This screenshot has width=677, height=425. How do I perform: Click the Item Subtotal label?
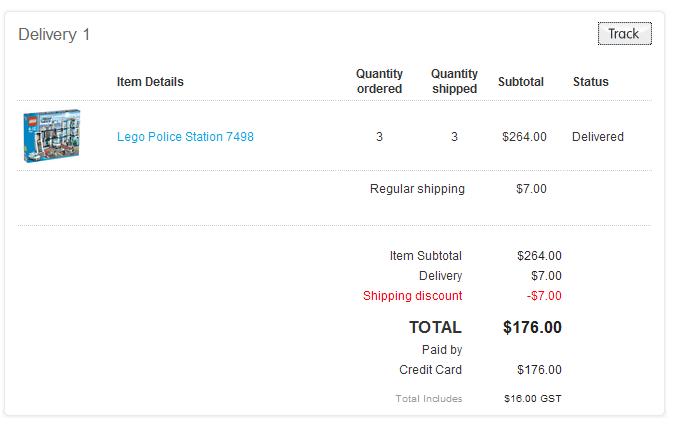coord(425,256)
